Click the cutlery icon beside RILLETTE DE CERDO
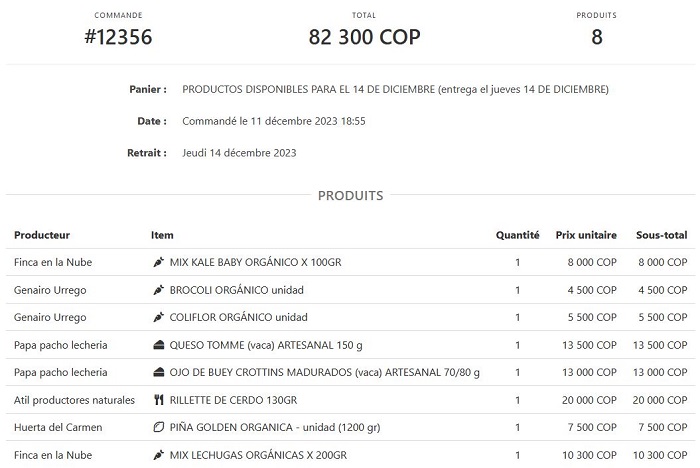700x468 pixels. [158, 400]
